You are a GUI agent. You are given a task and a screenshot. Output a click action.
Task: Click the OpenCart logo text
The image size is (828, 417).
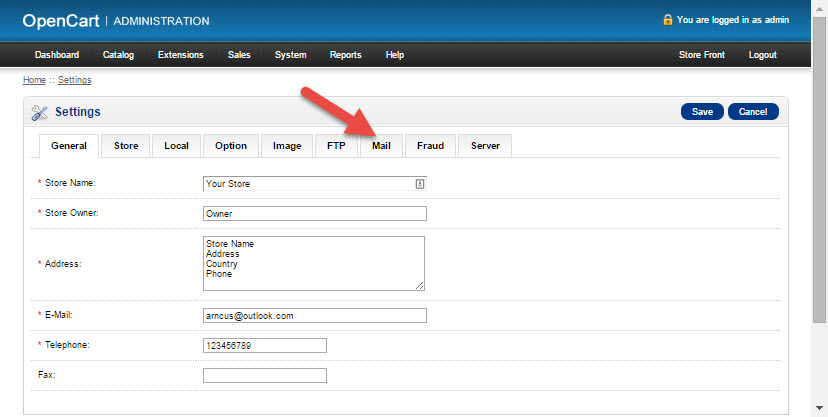(61, 21)
